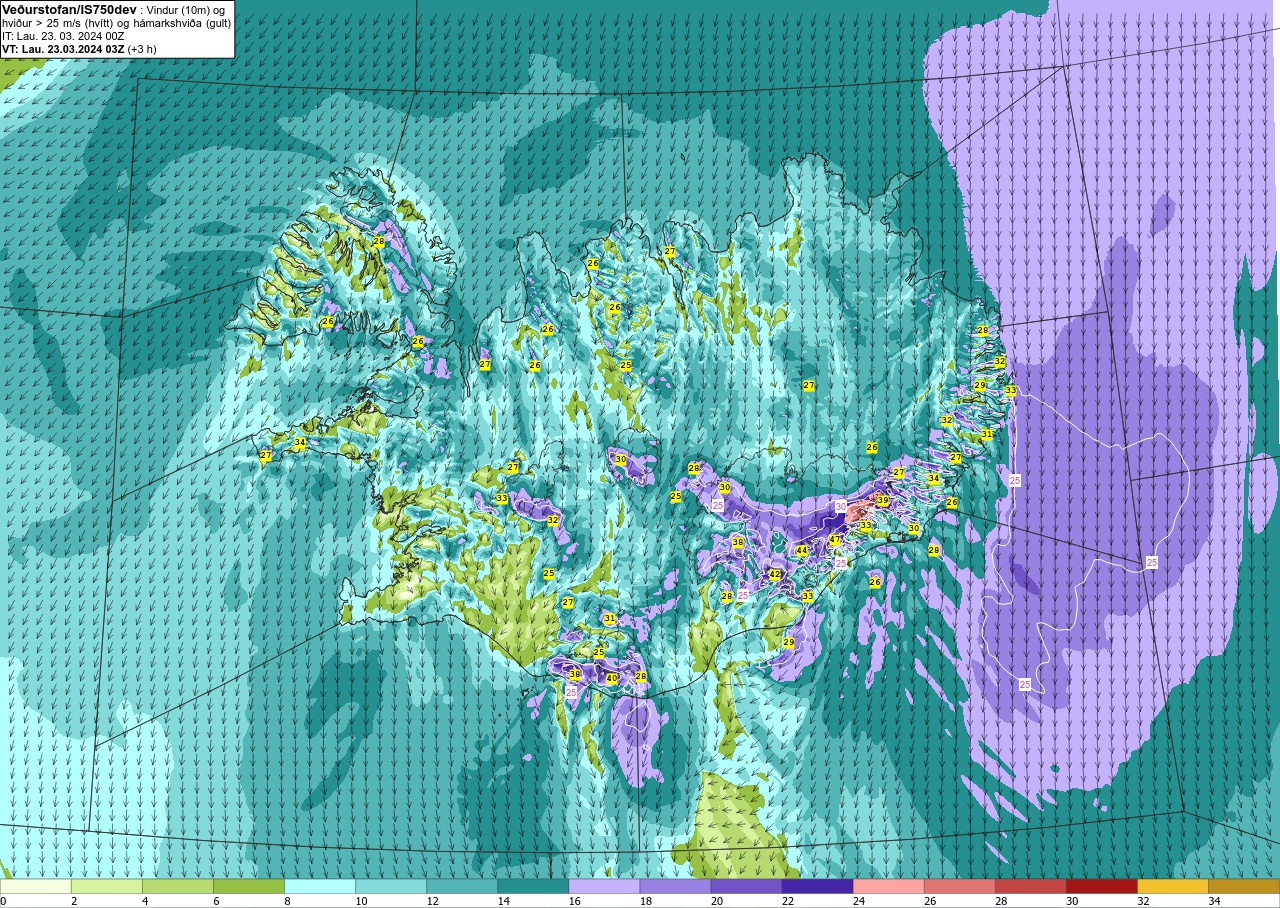
Task: Pick the legend color between 4 and 6
Action: (x=178, y=886)
